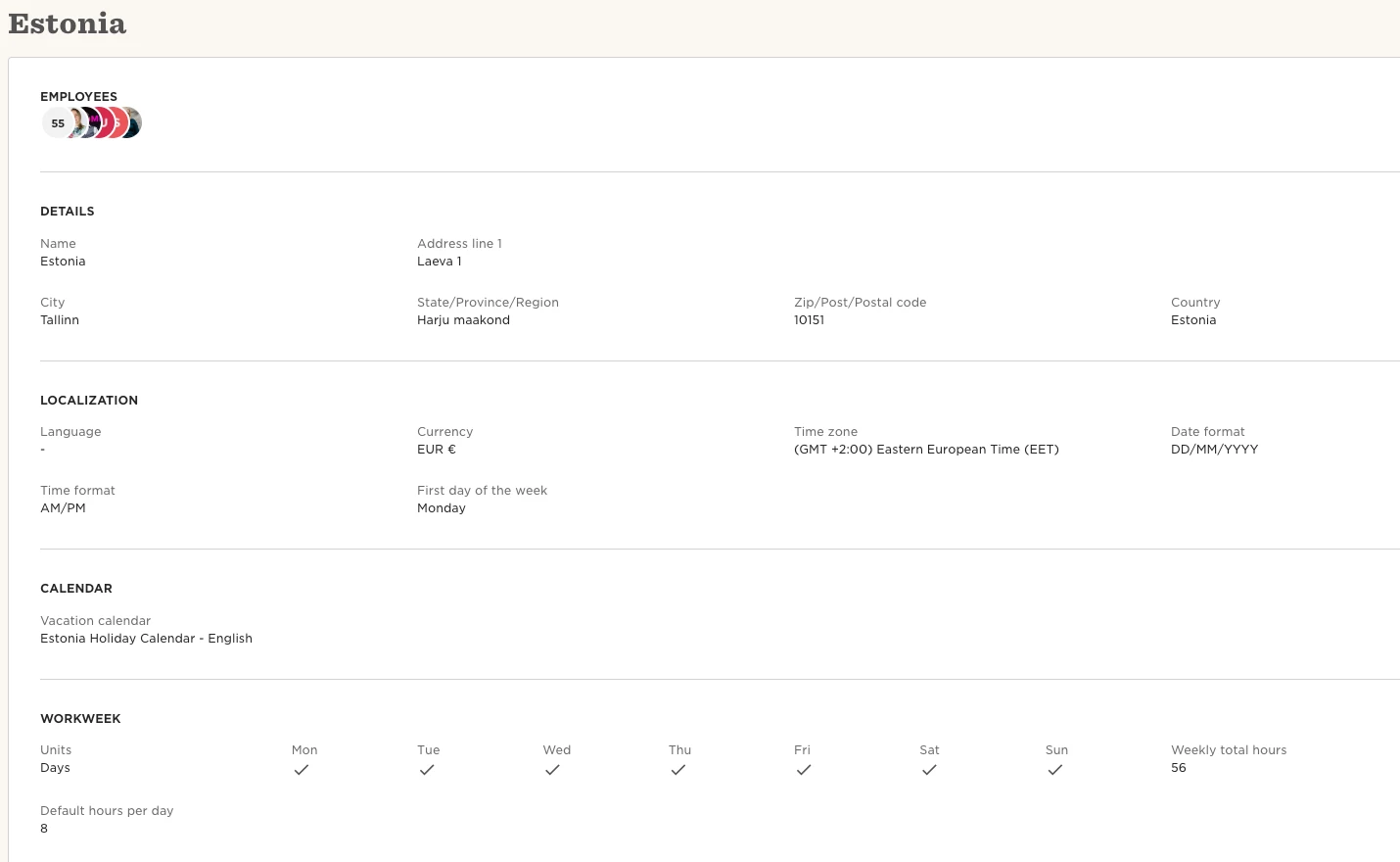This screenshot has height=862, width=1400.
Task: Click the EUR € currency value
Action: 437,450
